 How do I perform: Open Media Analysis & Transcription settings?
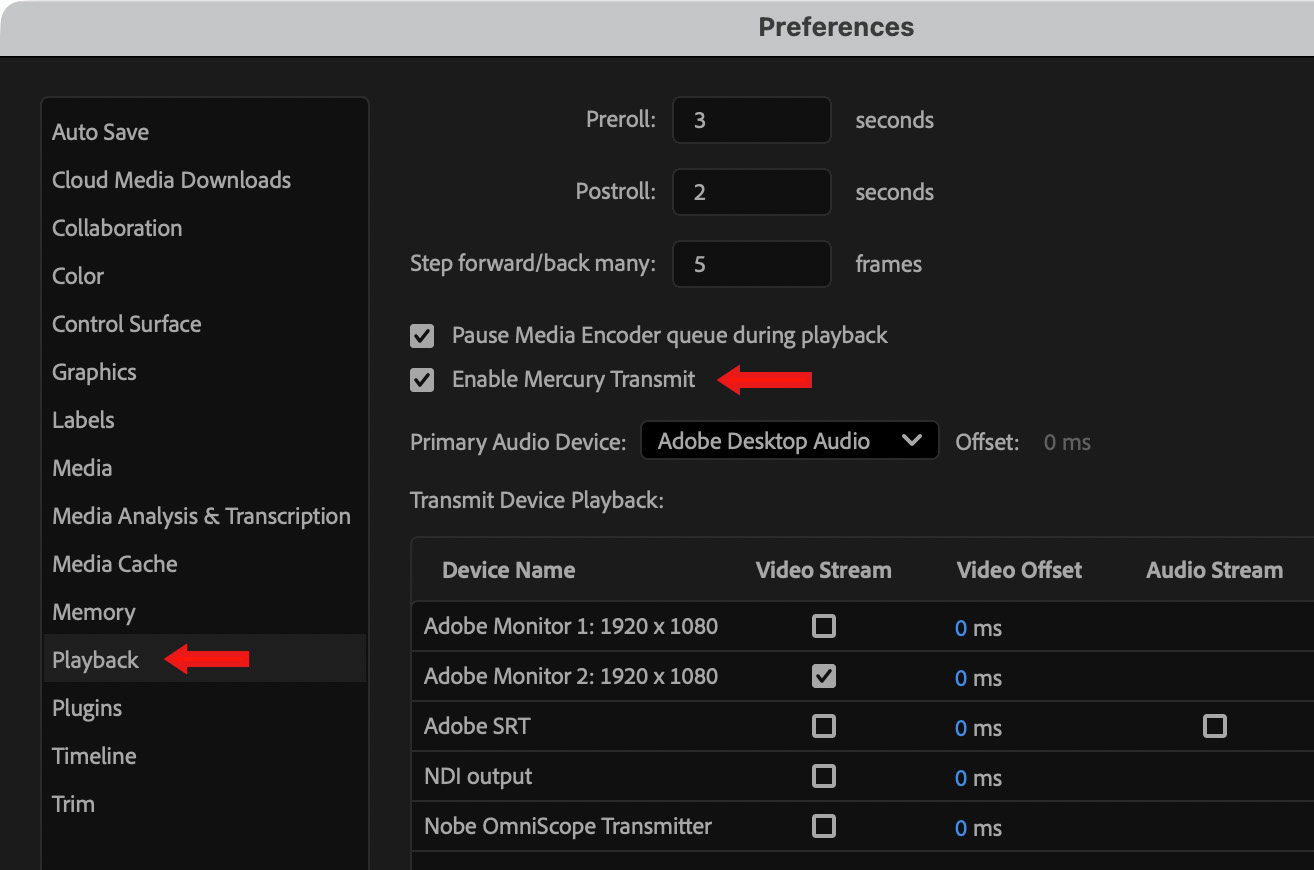tap(201, 516)
